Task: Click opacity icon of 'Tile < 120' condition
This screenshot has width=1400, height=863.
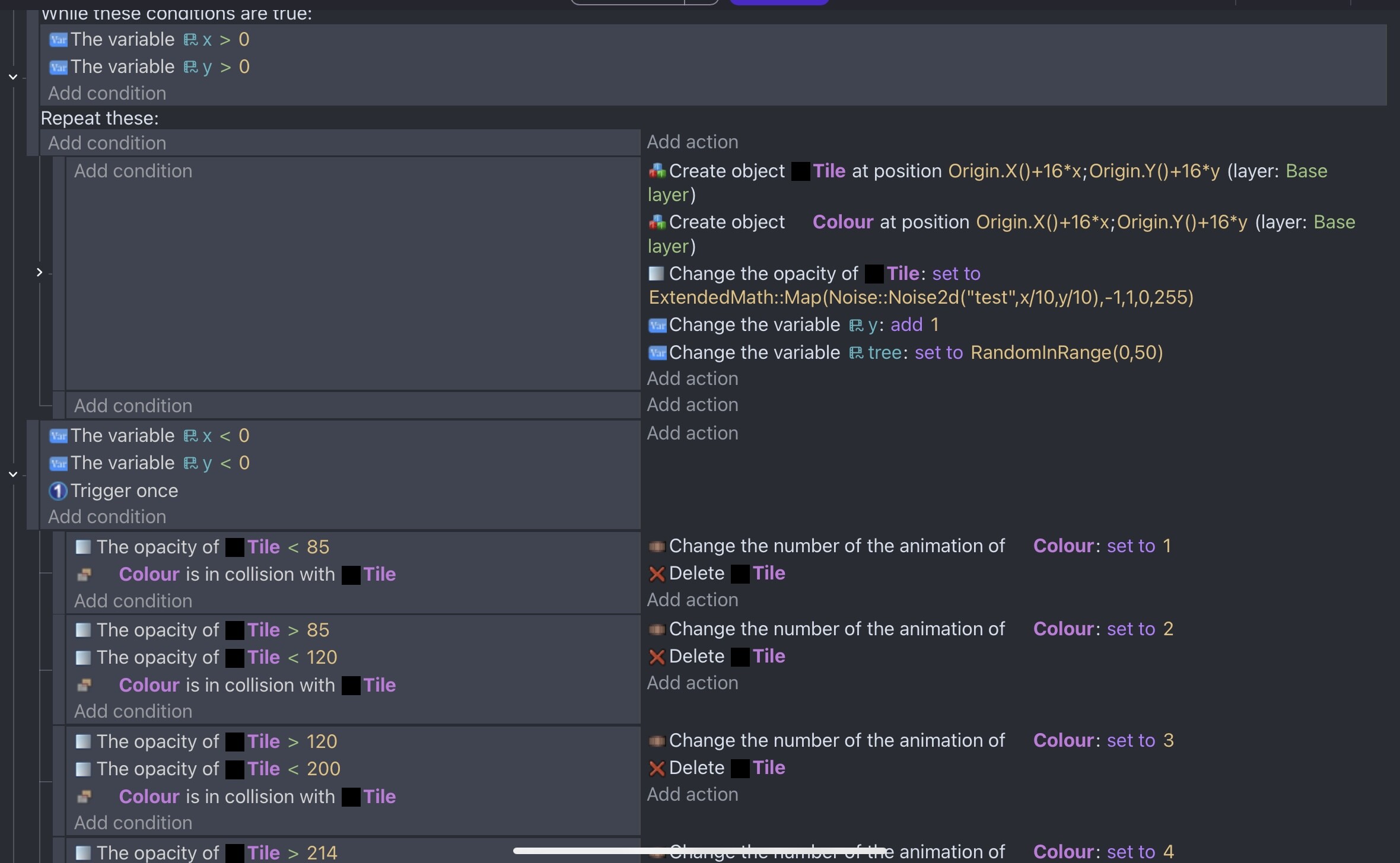Action: 83,657
